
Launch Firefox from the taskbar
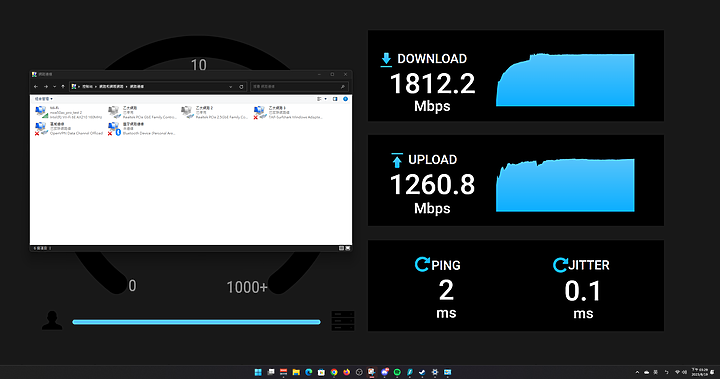pos(347,372)
